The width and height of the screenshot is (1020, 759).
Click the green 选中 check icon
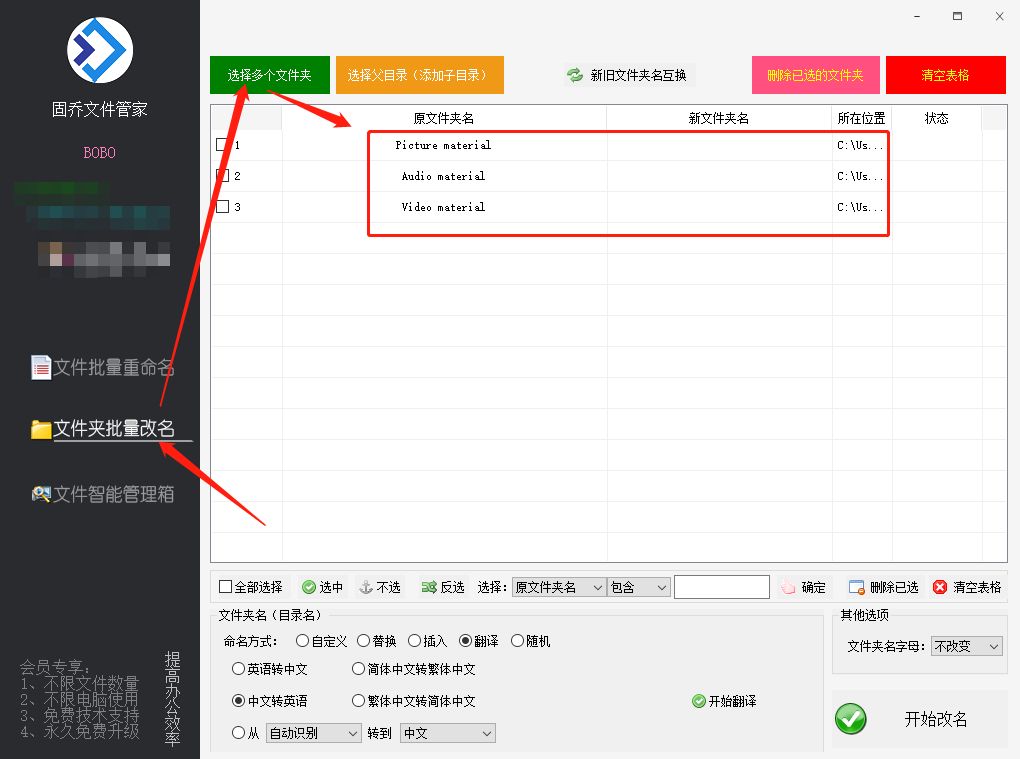tap(310, 587)
